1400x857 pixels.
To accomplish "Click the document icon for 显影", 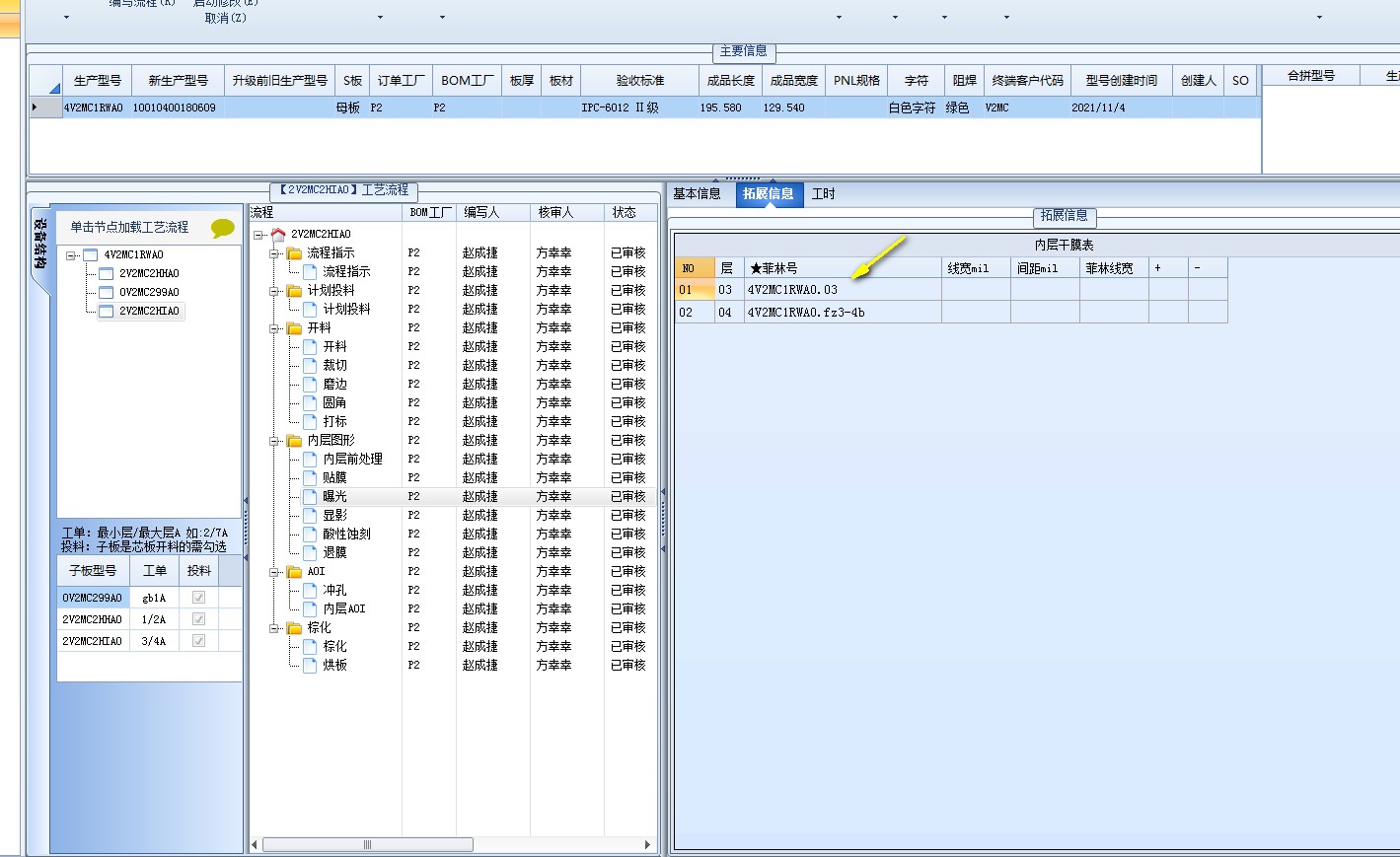I will click(310, 516).
